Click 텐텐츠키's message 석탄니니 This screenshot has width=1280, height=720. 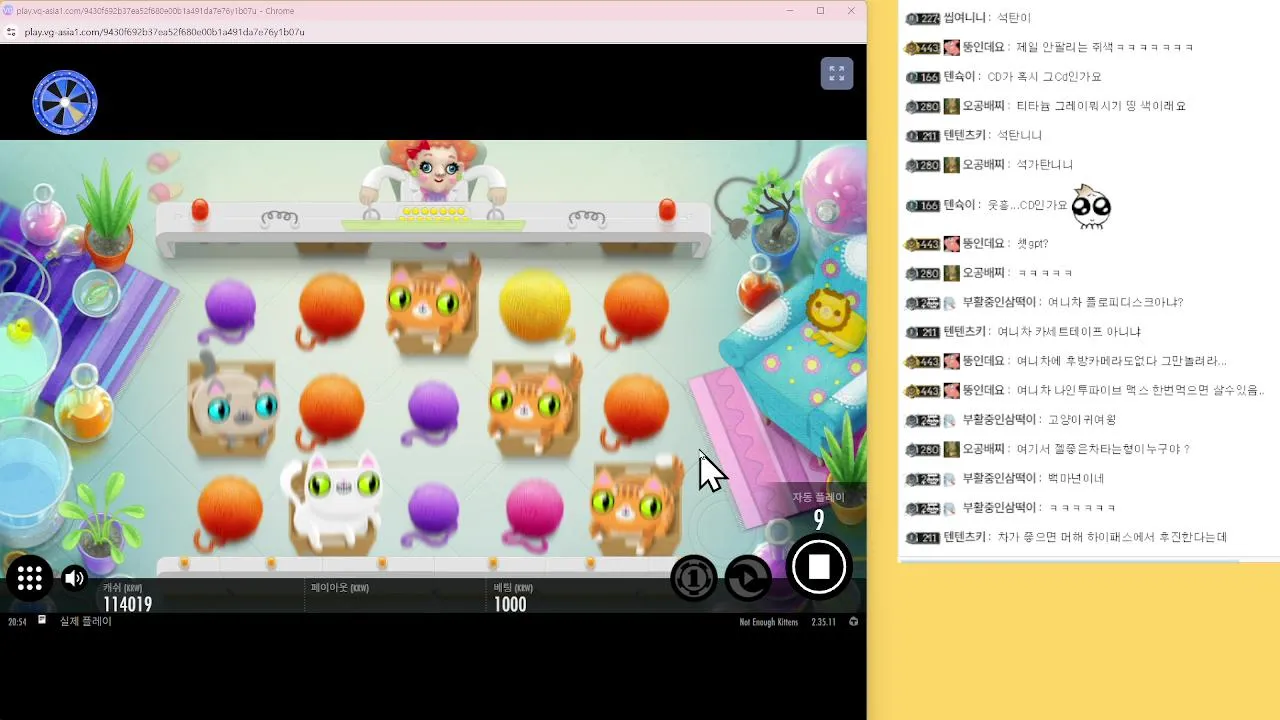point(1019,135)
